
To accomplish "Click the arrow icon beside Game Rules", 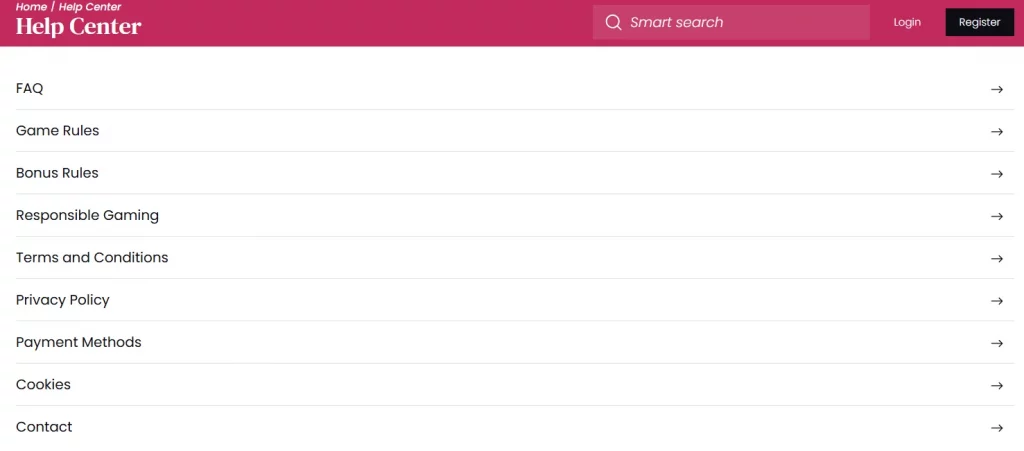I will [997, 131].
